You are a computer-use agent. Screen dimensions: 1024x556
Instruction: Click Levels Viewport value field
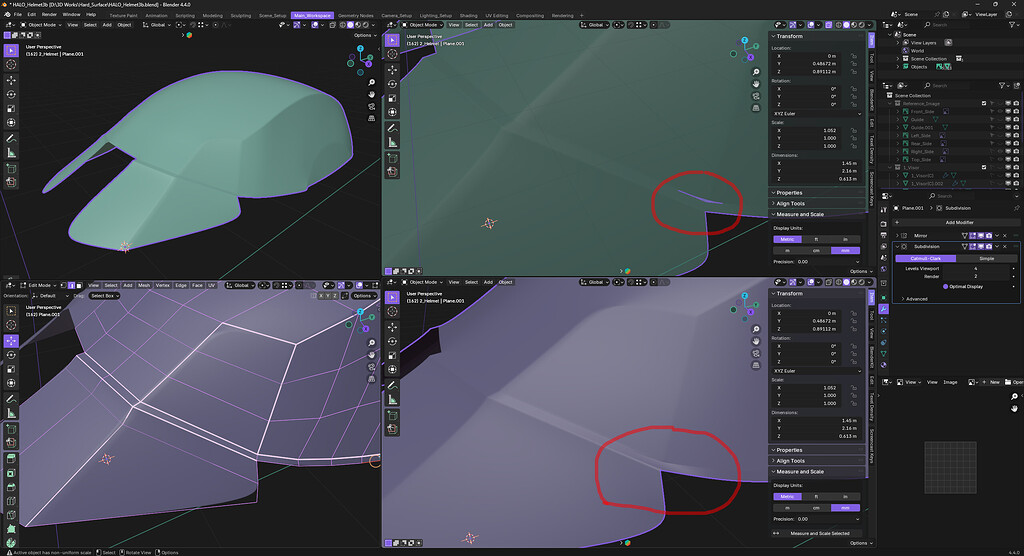[977, 269]
